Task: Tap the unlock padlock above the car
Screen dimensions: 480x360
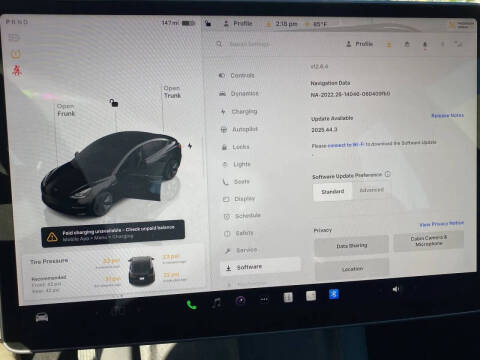Action: 114,103
